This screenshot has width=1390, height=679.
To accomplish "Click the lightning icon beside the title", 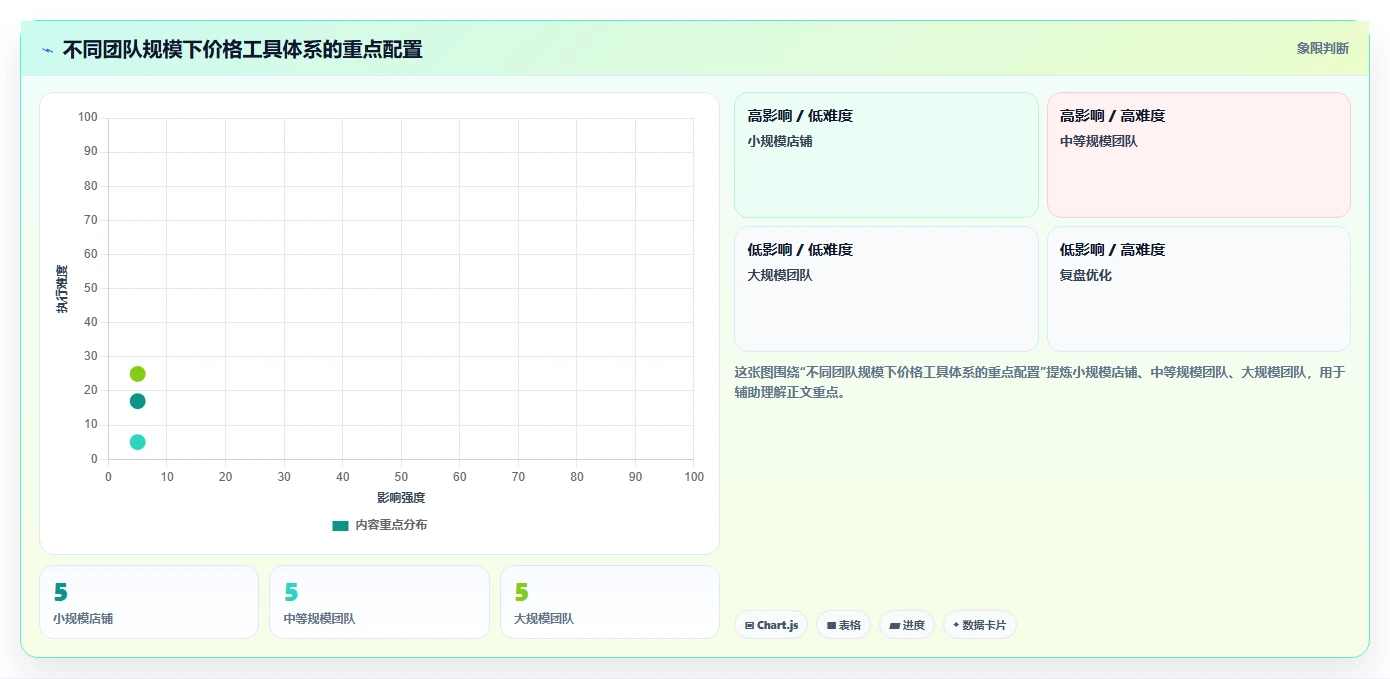I will [48, 50].
